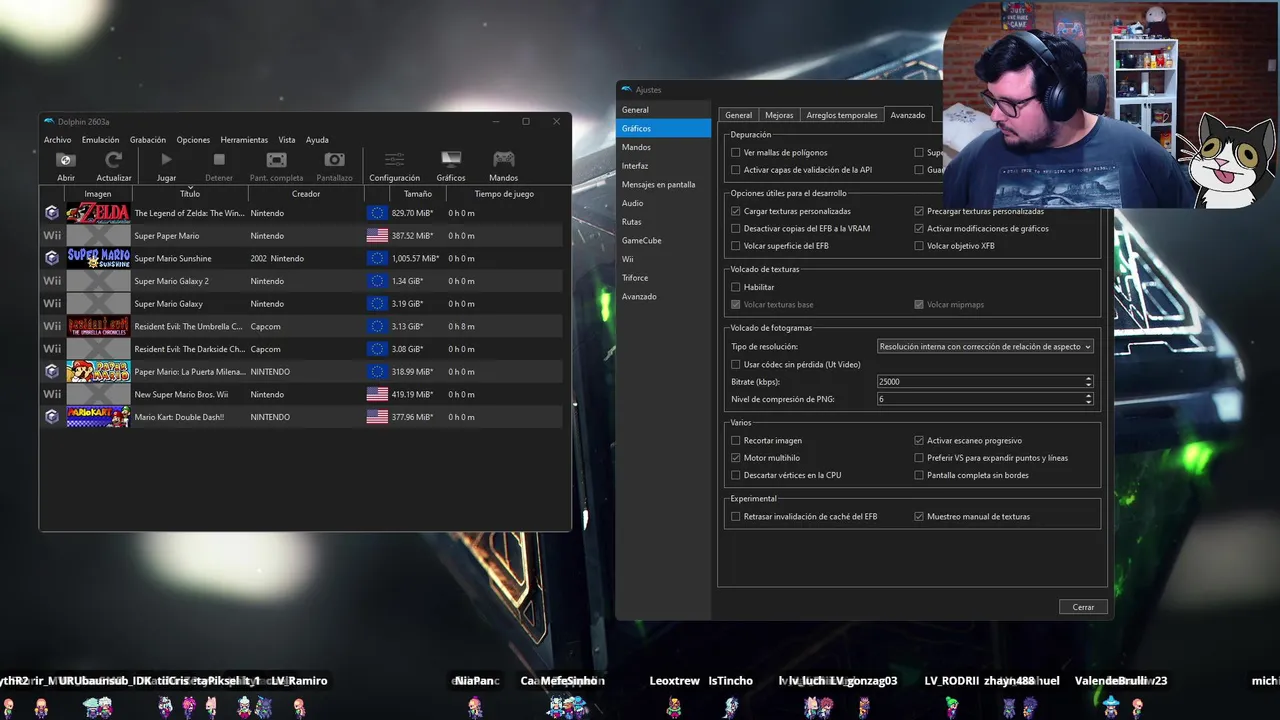Uncheck Cargar texturas personalizadas

click(x=736, y=211)
